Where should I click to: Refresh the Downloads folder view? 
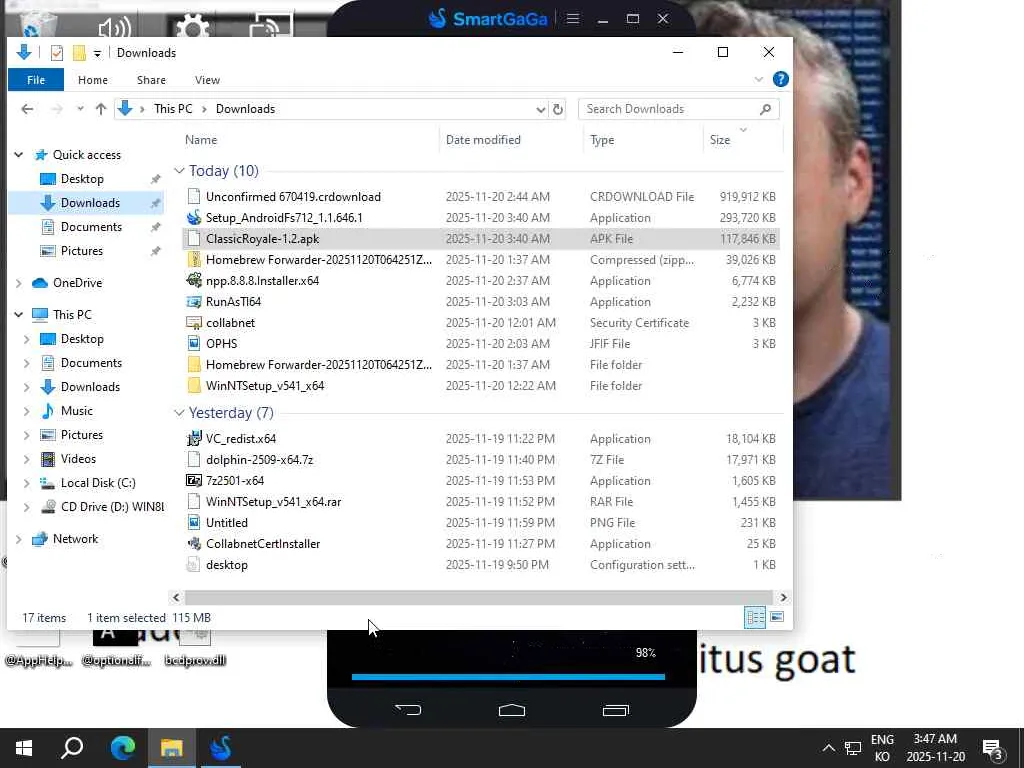558,109
